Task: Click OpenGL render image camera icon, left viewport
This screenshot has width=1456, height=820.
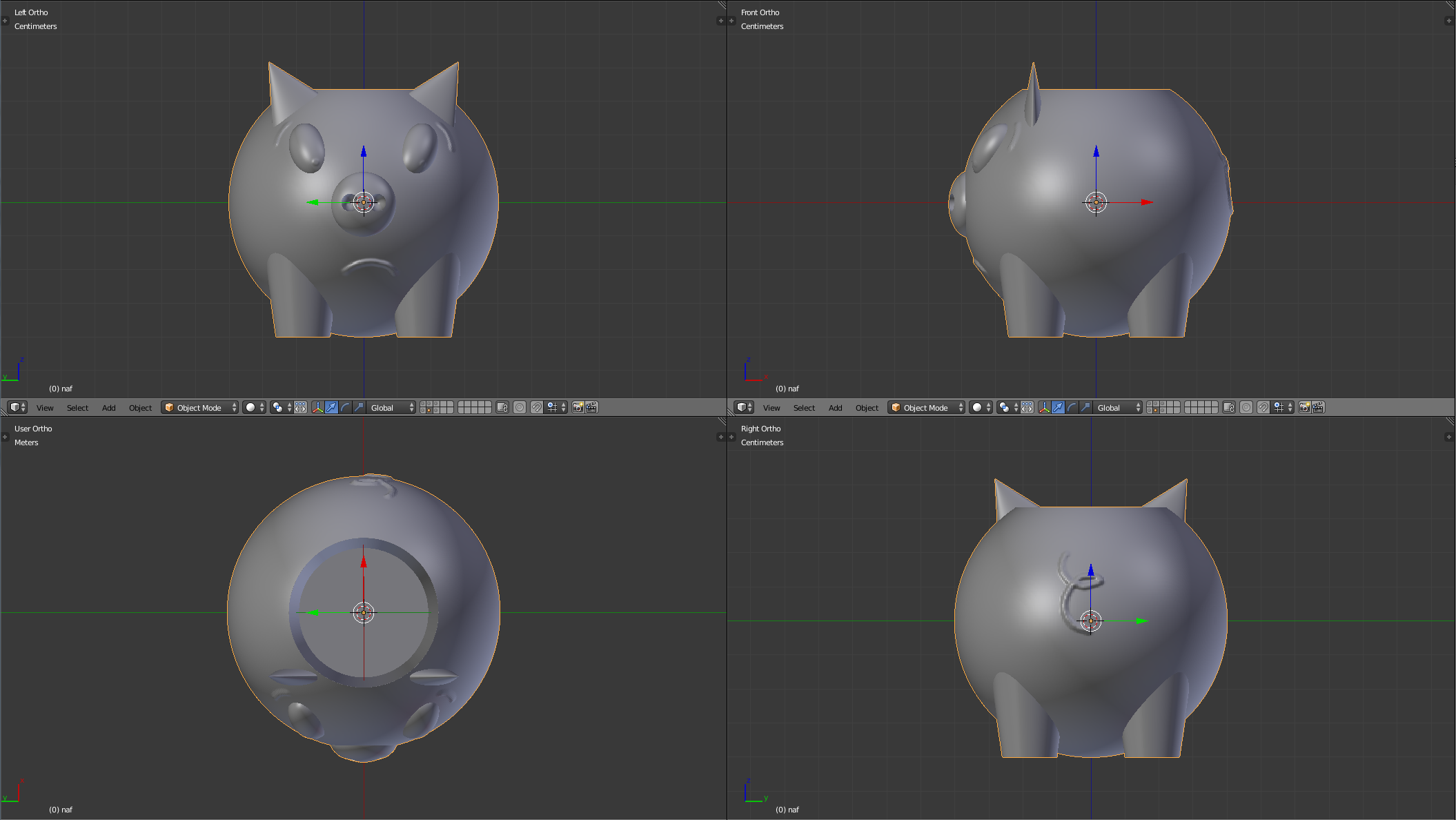Action: pos(578,407)
